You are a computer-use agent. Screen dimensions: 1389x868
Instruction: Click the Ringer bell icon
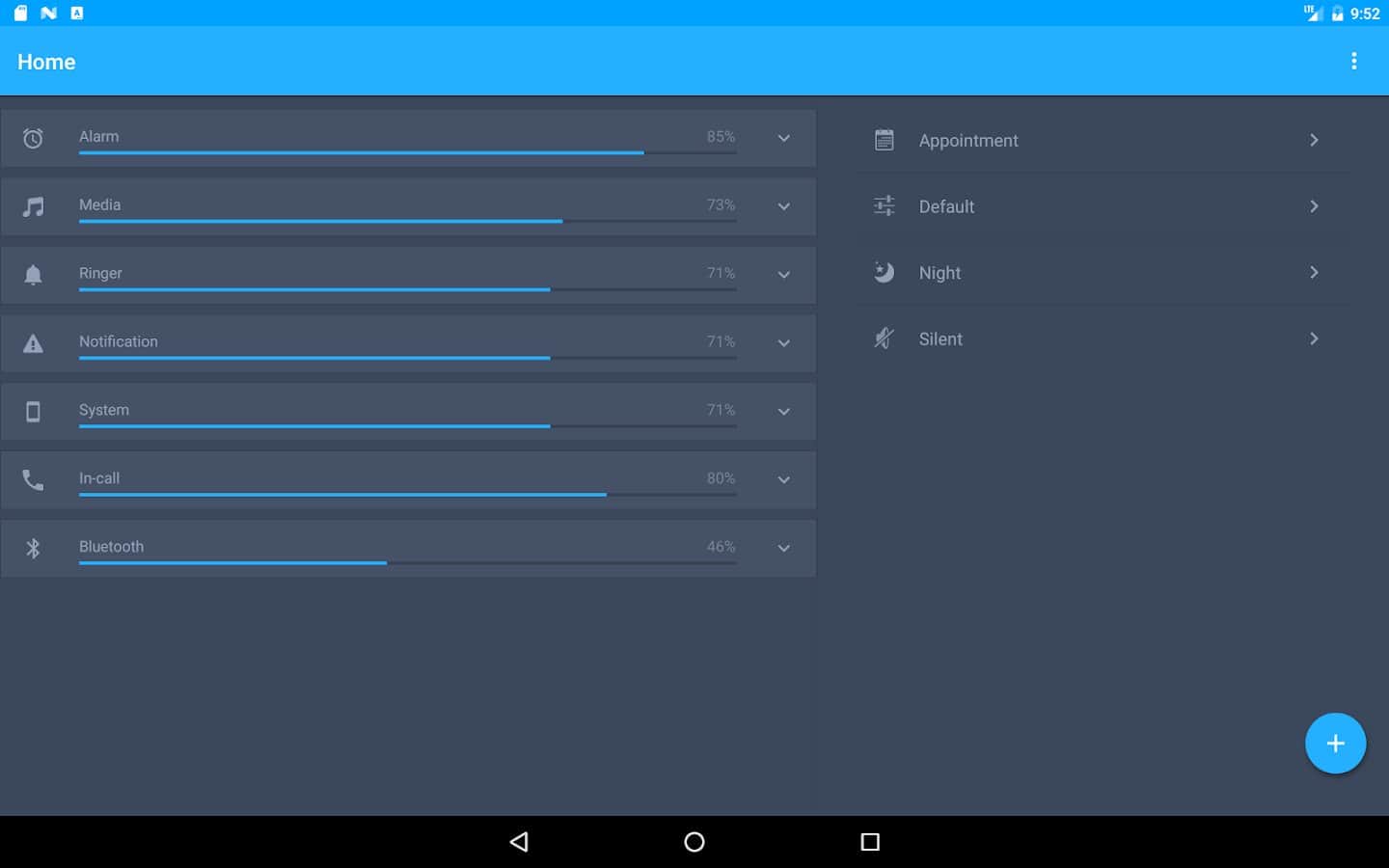tap(33, 275)
